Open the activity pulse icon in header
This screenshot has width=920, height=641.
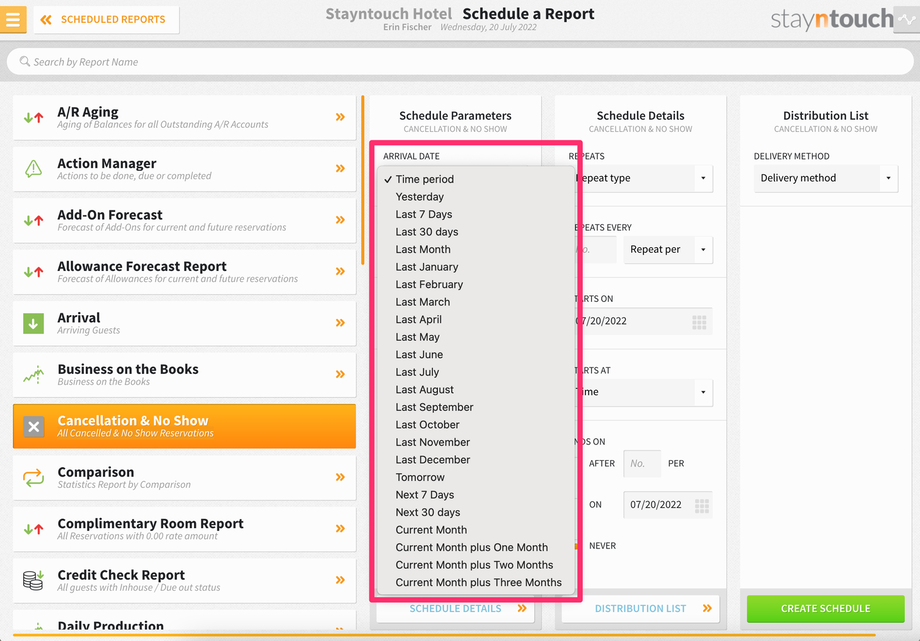[x=907, y=19]
